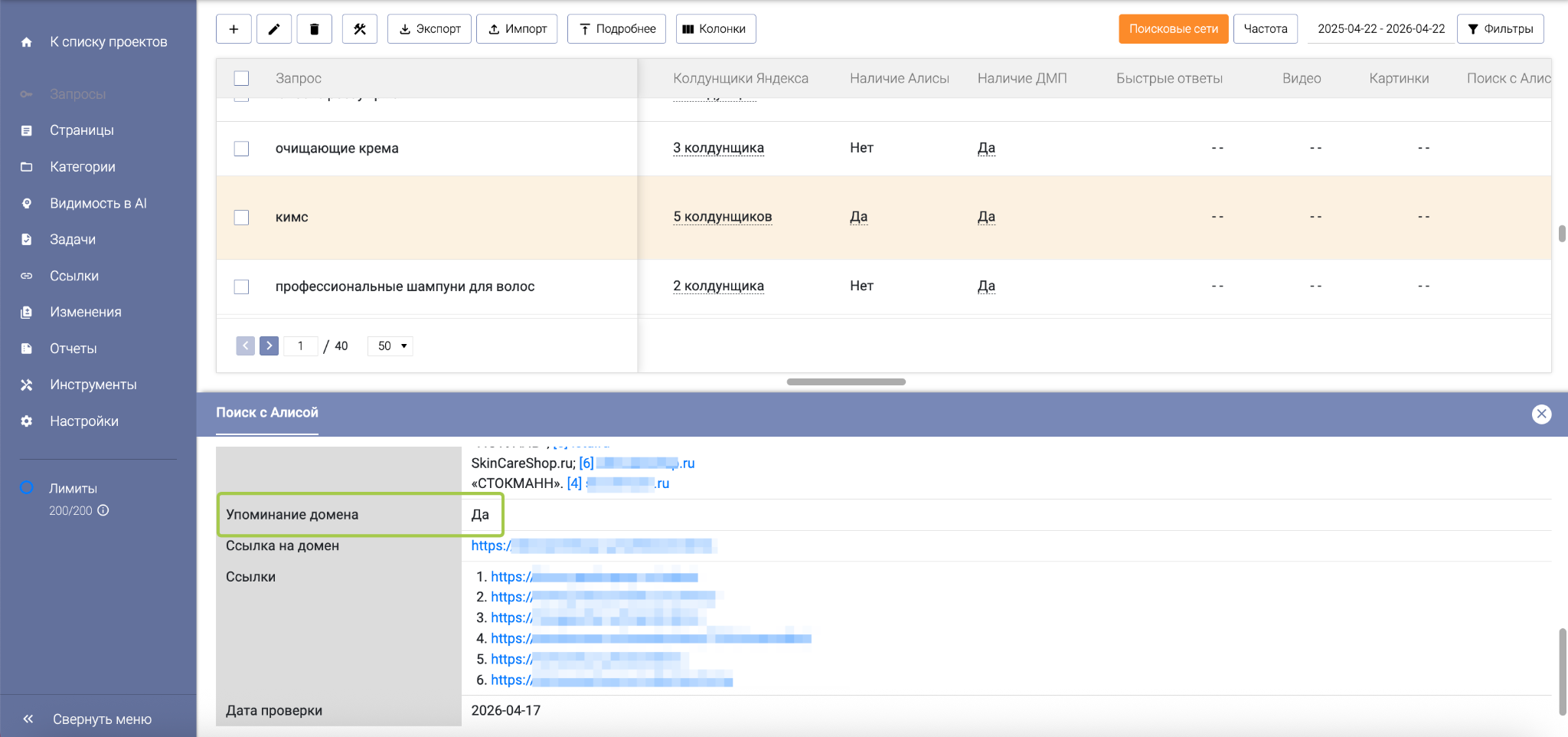The height and width of the screenshot is (737, 1568).
Task: Open the Фильтры filter panel
Action: point(1500,29)
